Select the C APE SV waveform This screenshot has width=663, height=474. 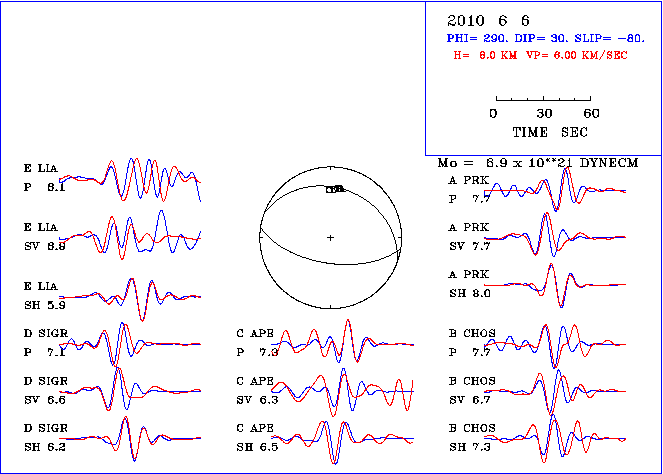[x=342, y=392]
